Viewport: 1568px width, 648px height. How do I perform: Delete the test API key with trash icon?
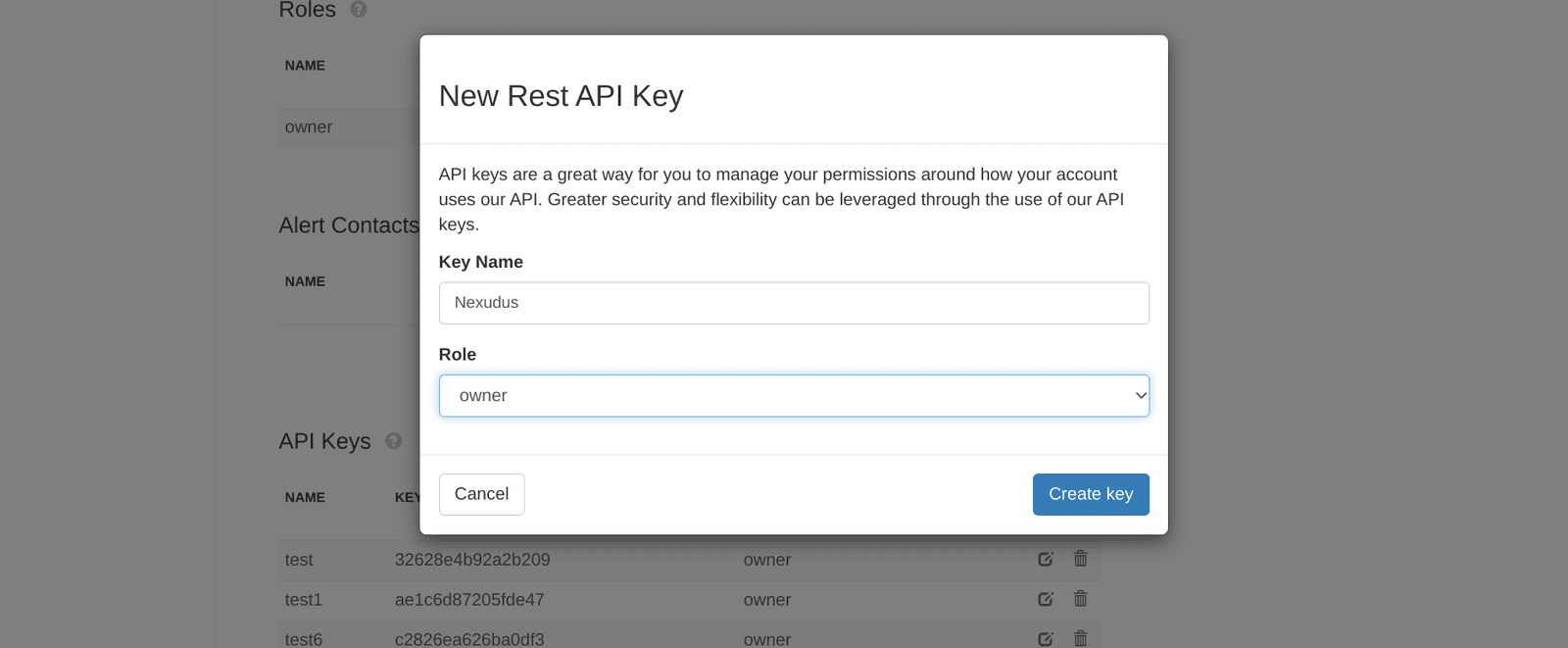(x=1080, y=559)
